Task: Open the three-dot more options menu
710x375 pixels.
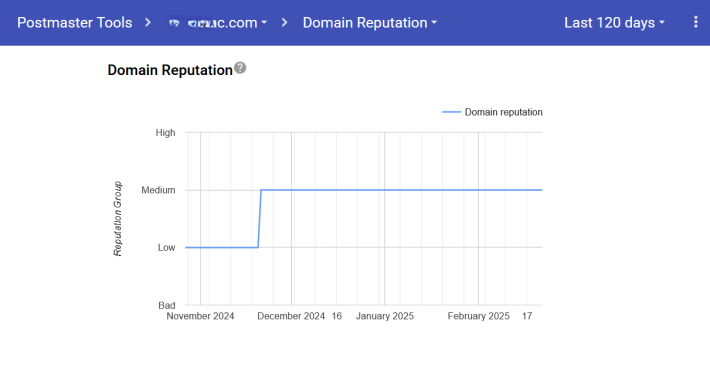Action: [696, 22]
